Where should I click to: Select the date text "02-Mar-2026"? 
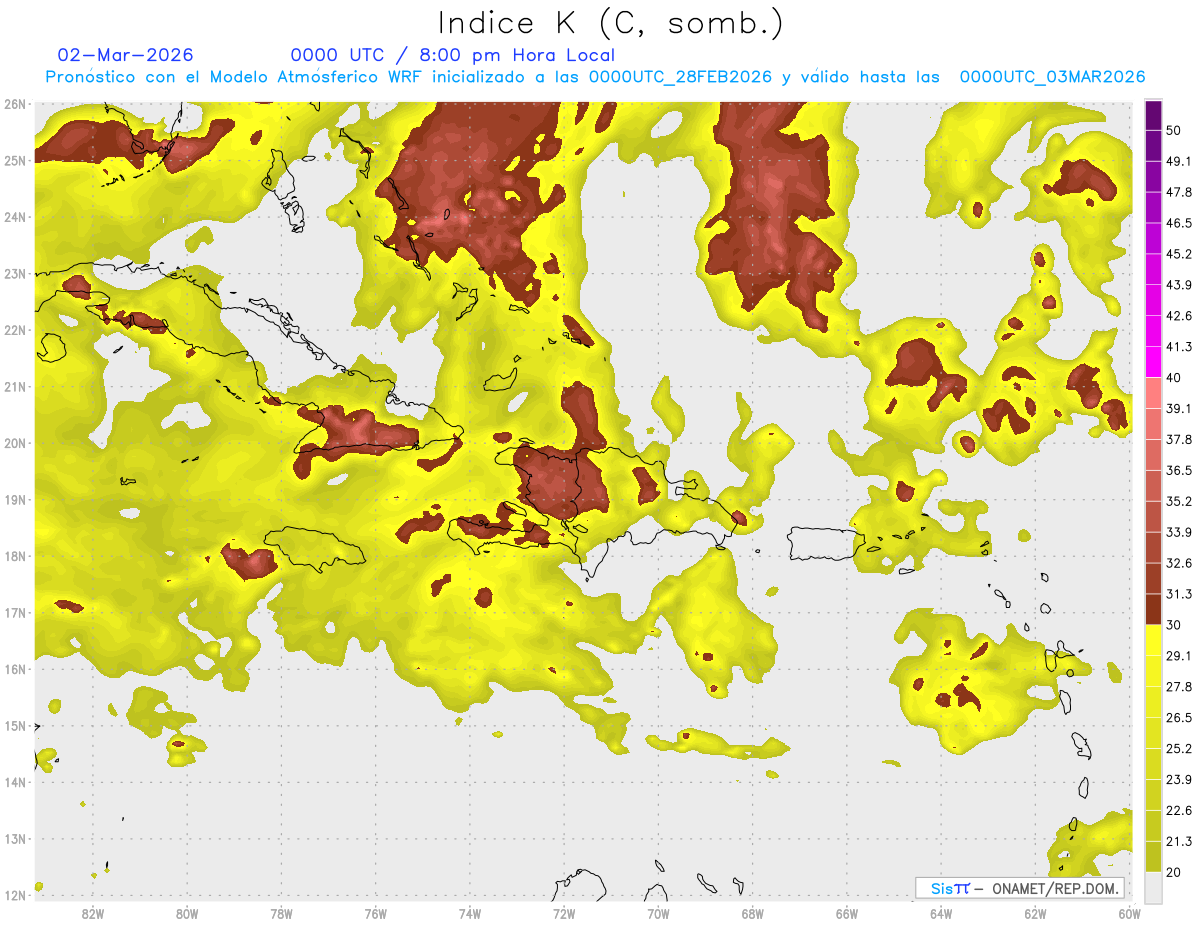tap(126, 55)
